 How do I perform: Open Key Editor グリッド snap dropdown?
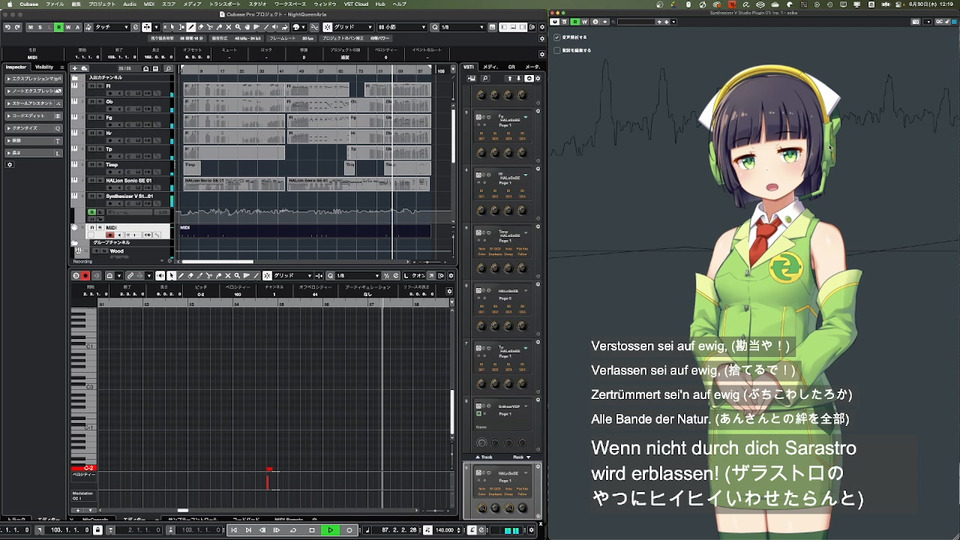[292, 276]
